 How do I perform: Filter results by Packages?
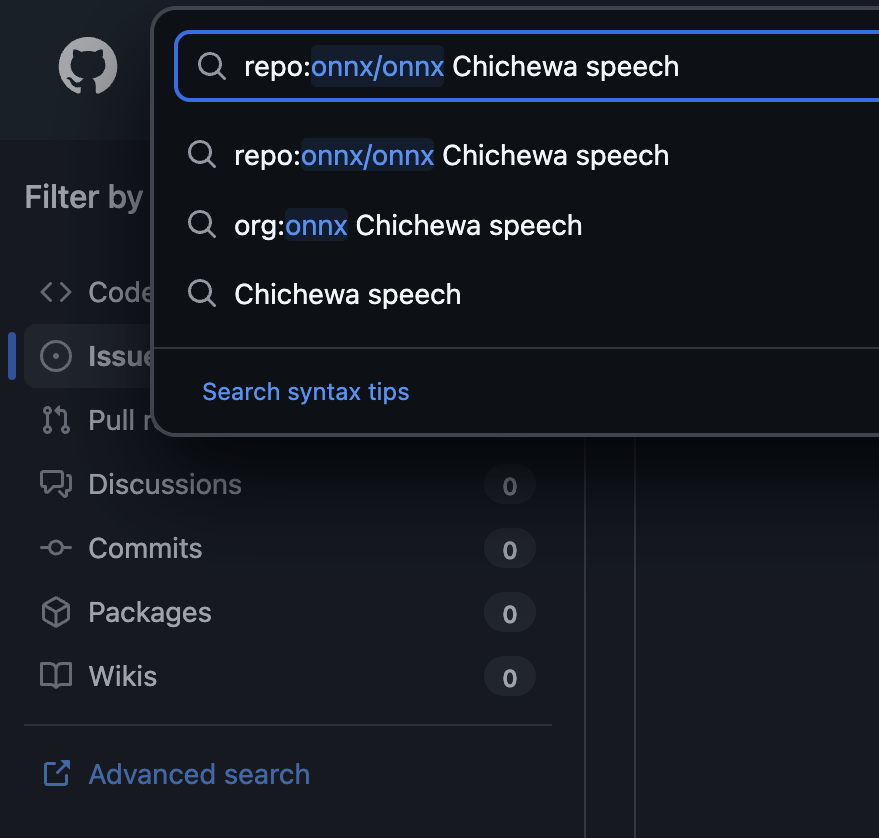150,612
